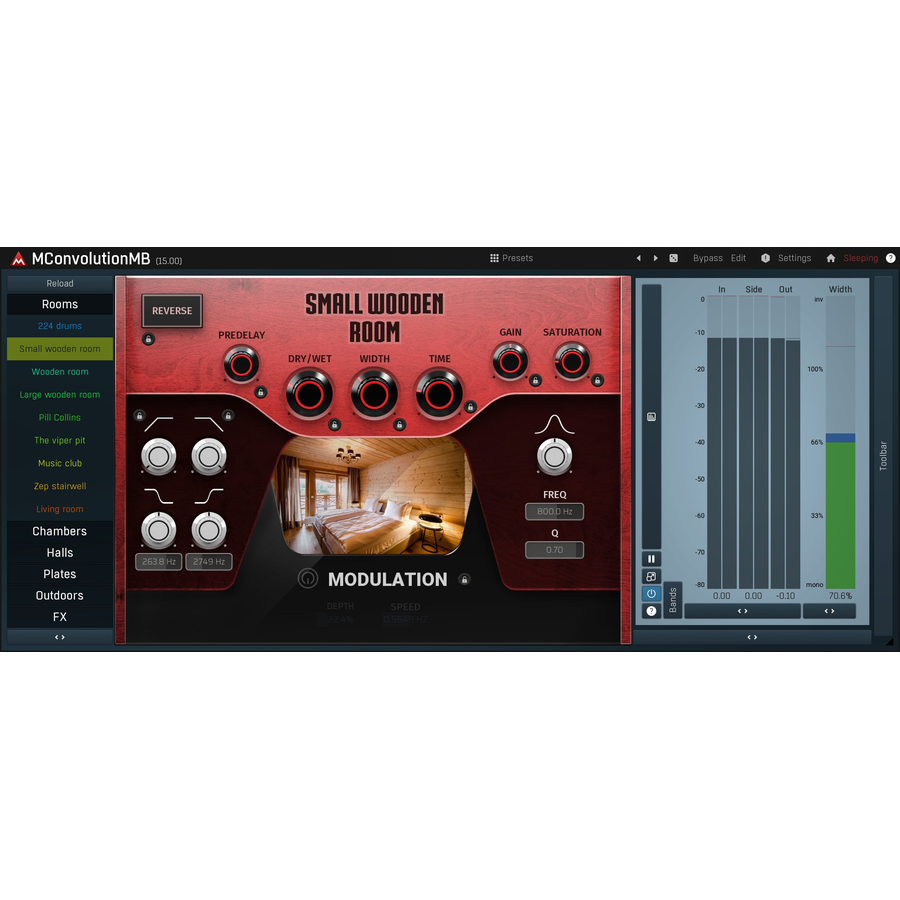
Task: Click the wooden room photo thumbnail
Action: coord(374,495)
